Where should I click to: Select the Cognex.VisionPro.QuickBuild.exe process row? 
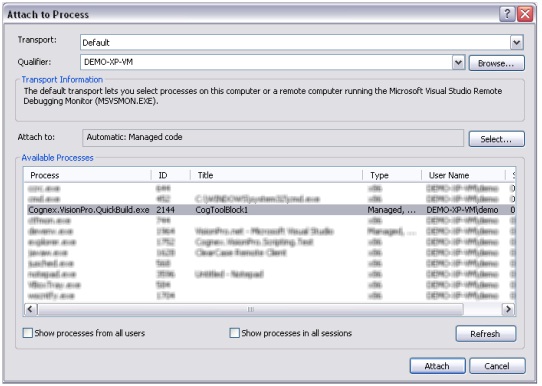point(271,210)
